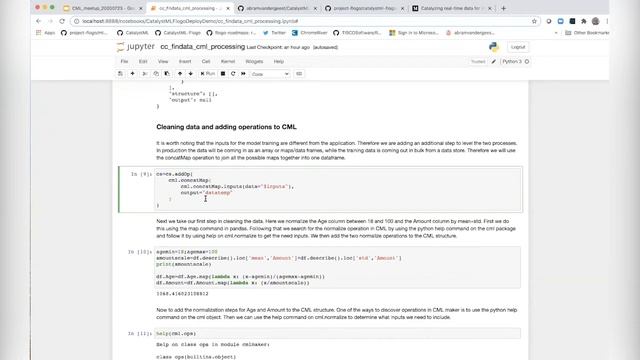
Task: Open the Twitter bookmark
Action: click(274, 33)
